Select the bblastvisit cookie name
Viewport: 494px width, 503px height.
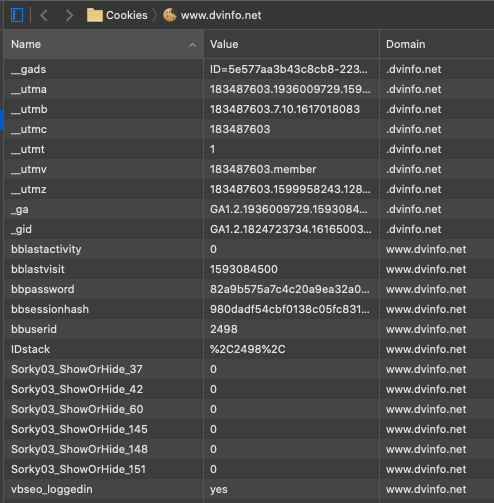coord(38,269)
